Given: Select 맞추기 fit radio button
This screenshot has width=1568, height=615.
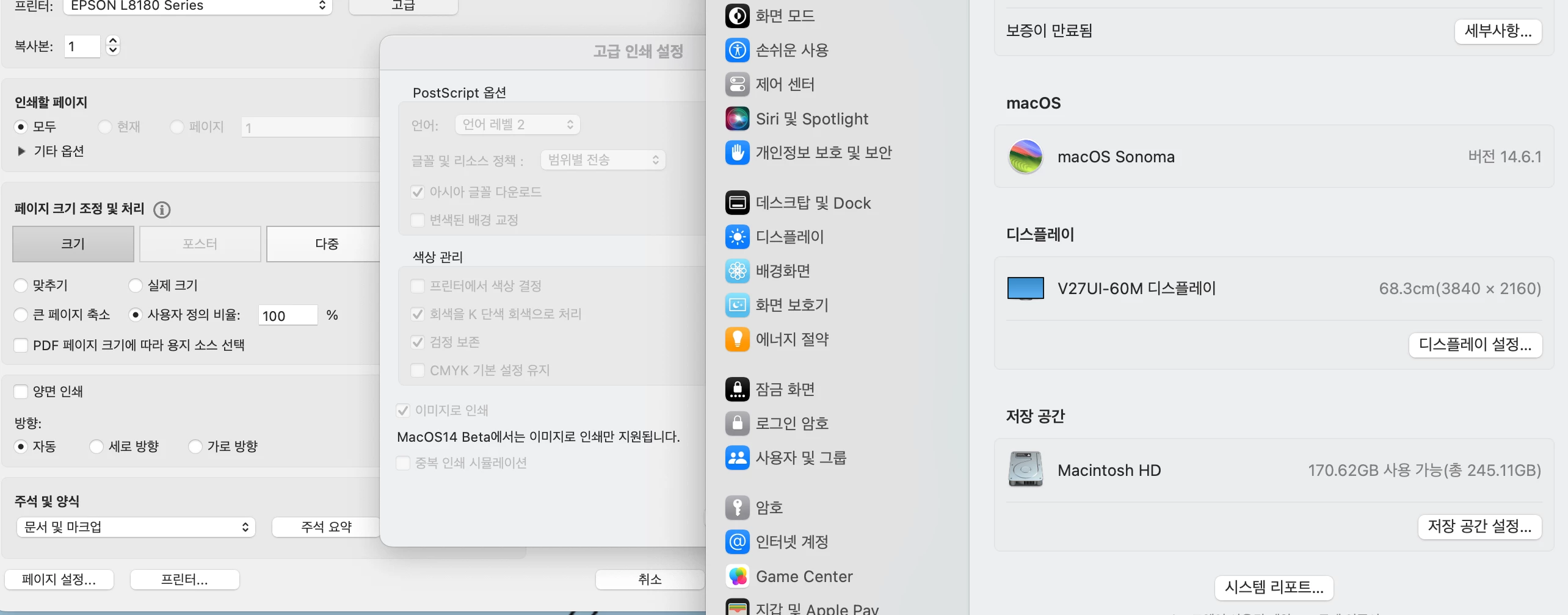Looking at the screenshot, I should point(21,286).
